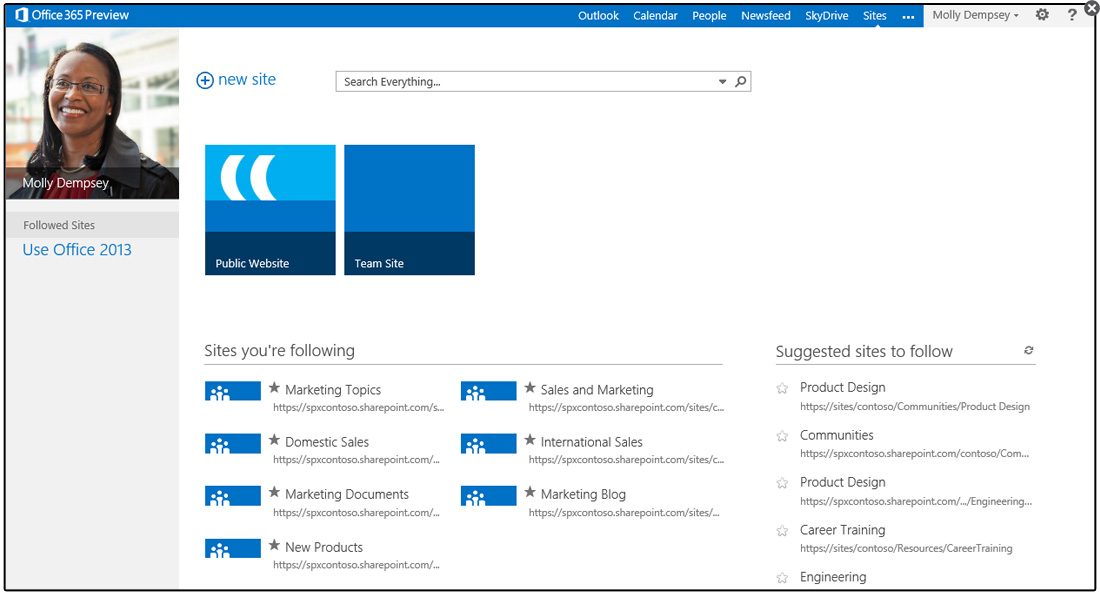The height and width of the screenshot is (595, 1100).
Task: Click the Office 365 Preview title
Action: click(80, 15)
